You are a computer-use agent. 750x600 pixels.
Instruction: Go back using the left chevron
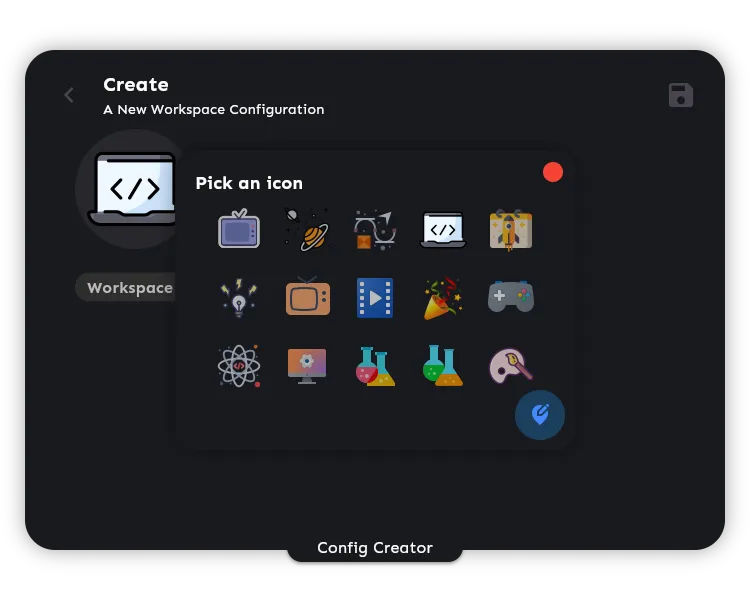click(x=69, y=95)
